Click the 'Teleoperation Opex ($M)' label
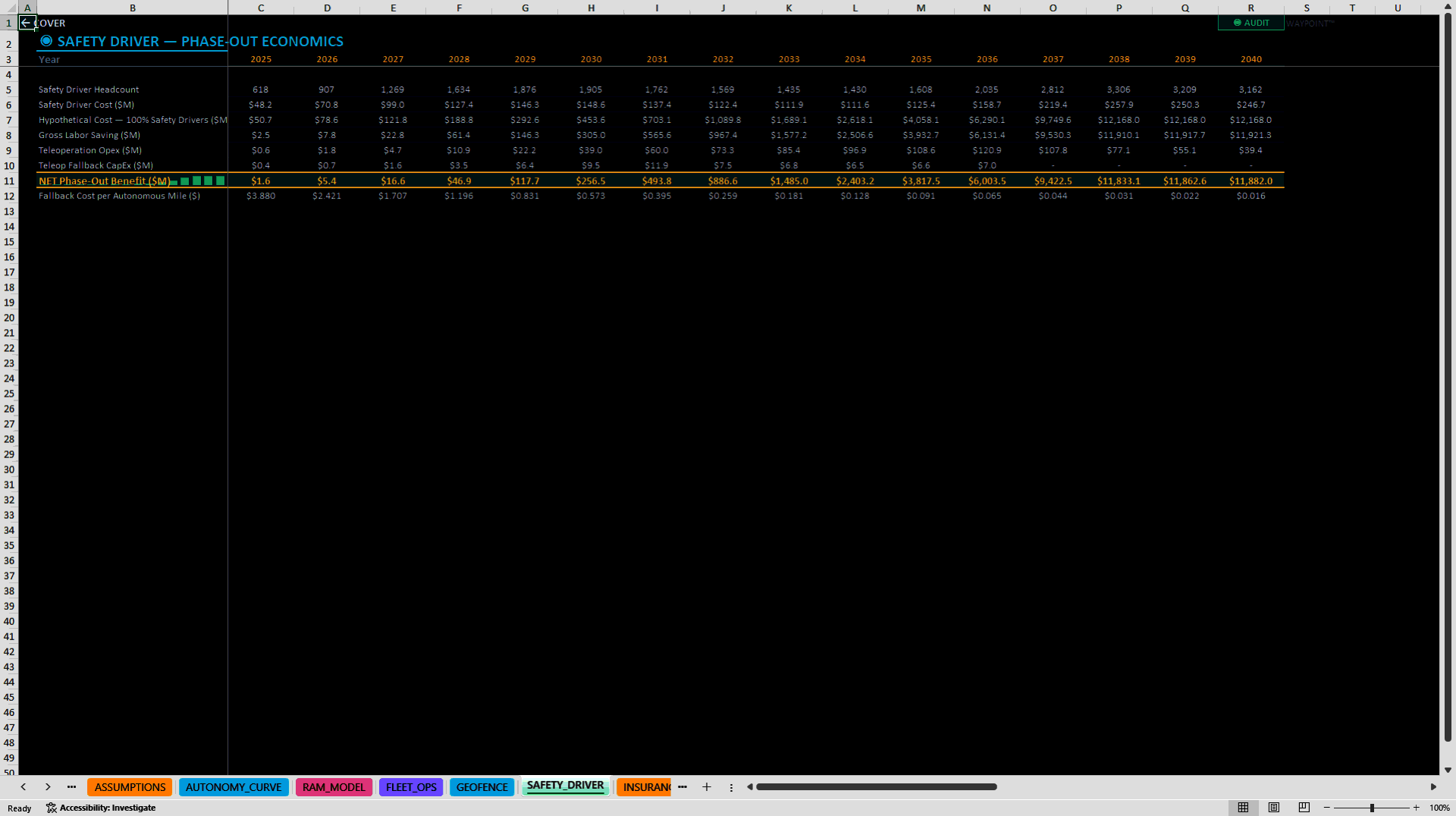 [90, 150]
